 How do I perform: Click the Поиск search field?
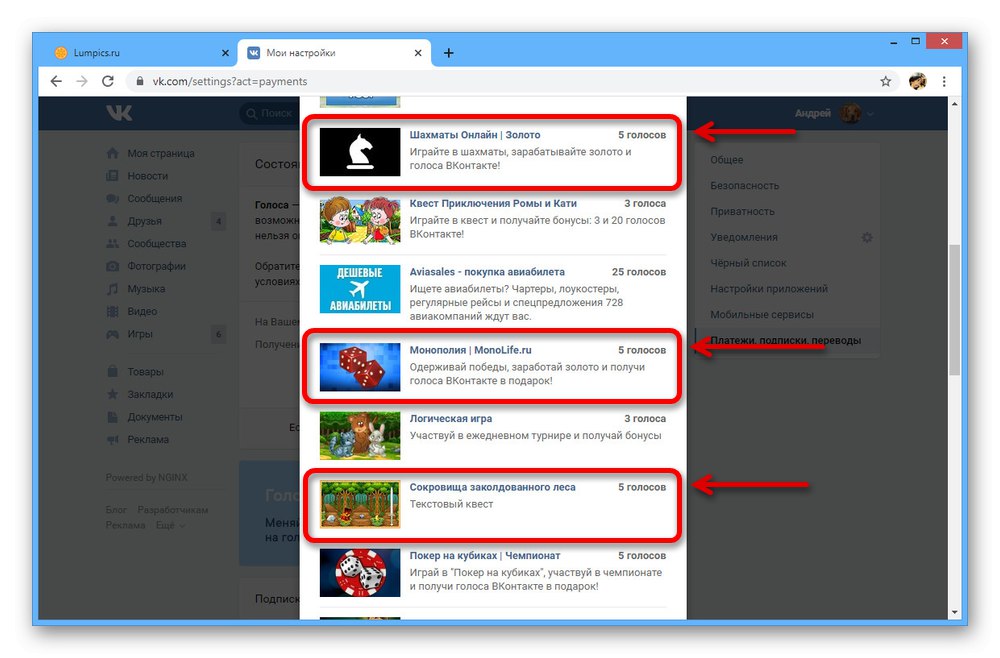click(x=269, y=113)
